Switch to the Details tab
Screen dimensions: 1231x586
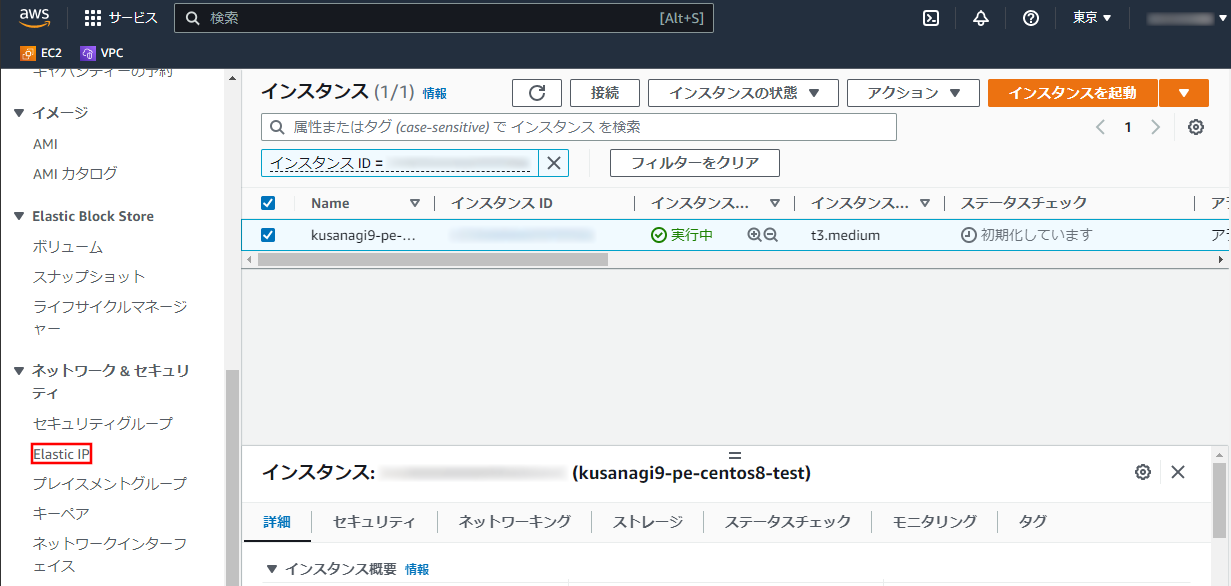pyautogui.click(x=277, y=521)
